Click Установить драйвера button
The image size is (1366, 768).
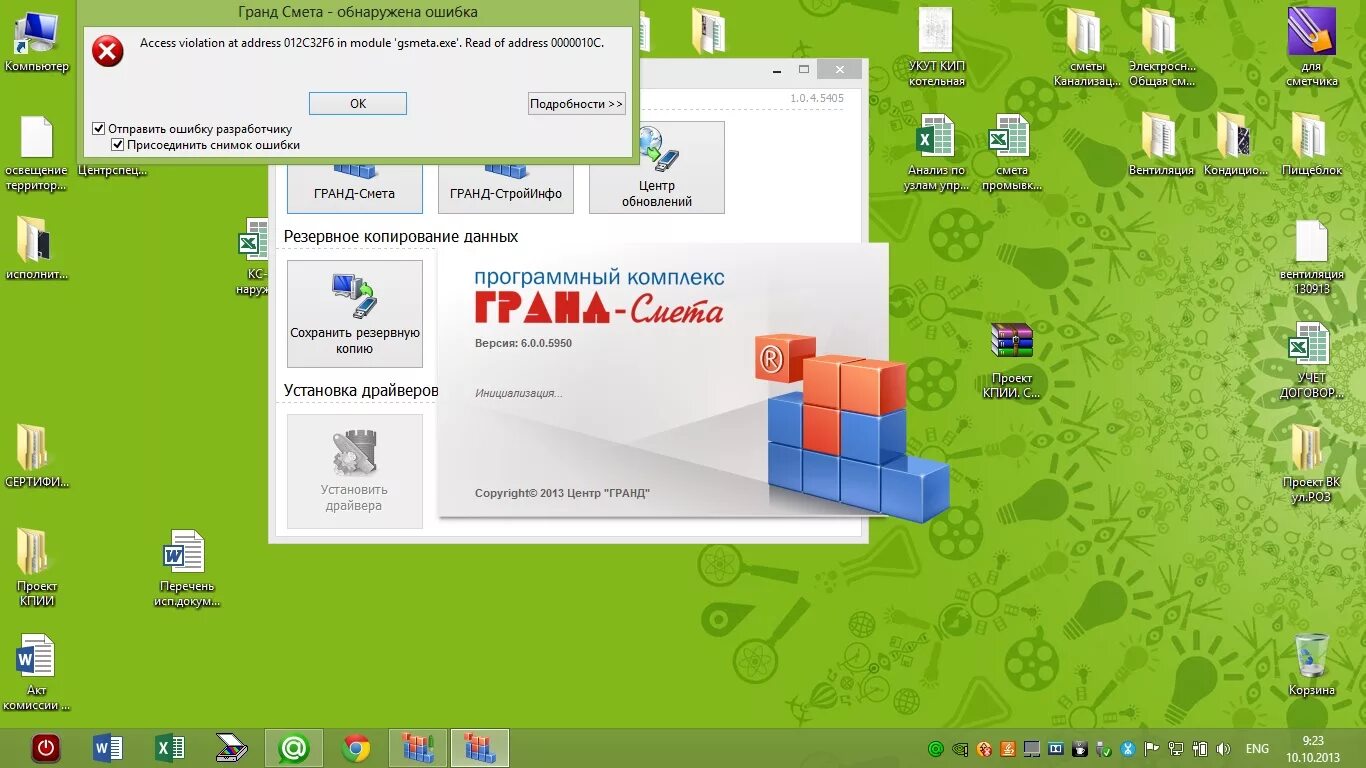click(x=354, y=471)
